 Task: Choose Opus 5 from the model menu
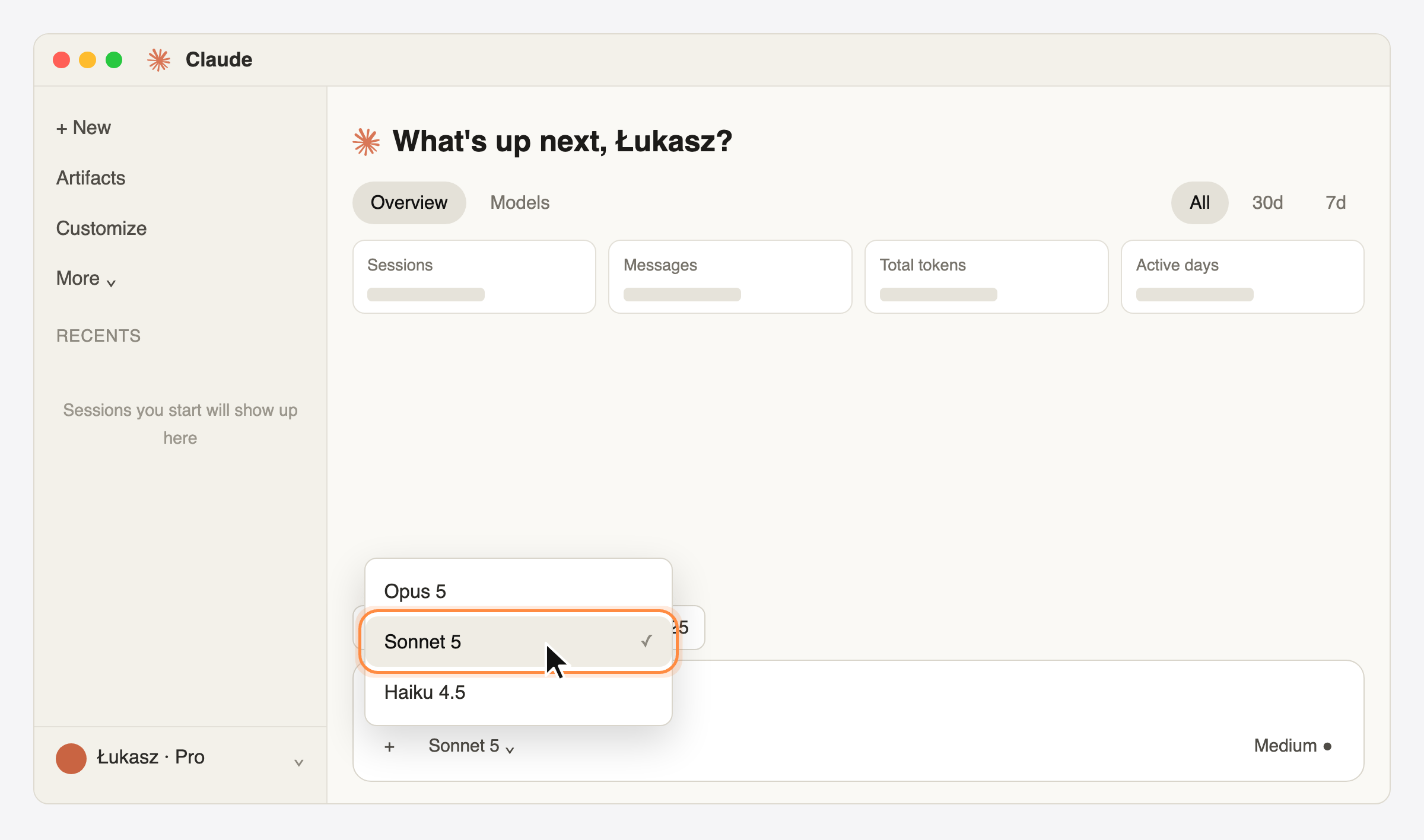(519, 591)
